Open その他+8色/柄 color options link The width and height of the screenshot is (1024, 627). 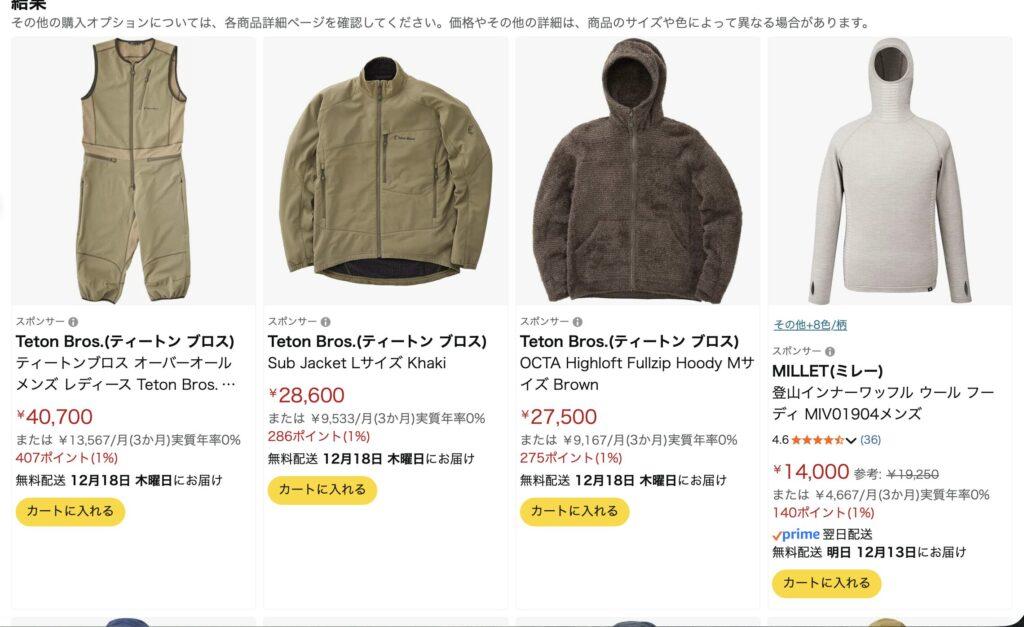pos(810,325)
